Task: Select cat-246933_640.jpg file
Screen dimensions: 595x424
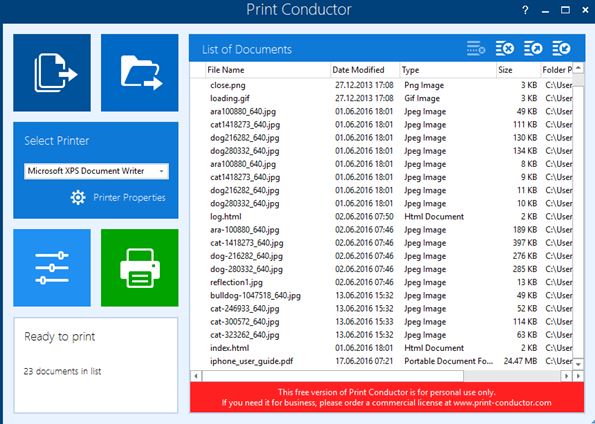Action: [x=381, y=309]
